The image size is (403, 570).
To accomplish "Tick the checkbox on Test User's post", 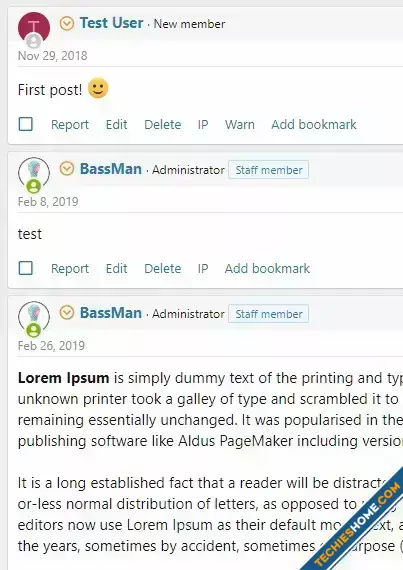I will click(25, 124).
